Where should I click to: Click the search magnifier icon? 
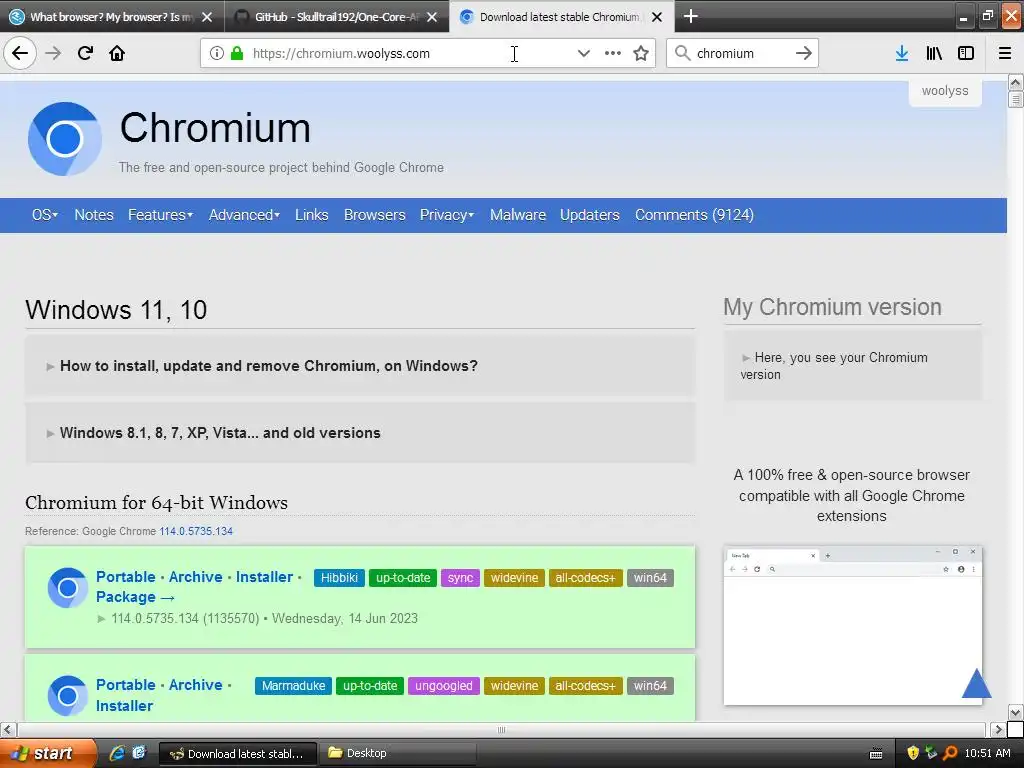[x=682, y=53]
